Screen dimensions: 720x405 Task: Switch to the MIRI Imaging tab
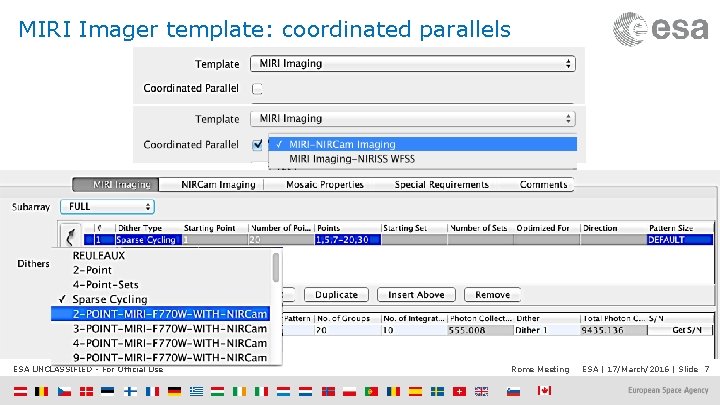coord(116,185)
